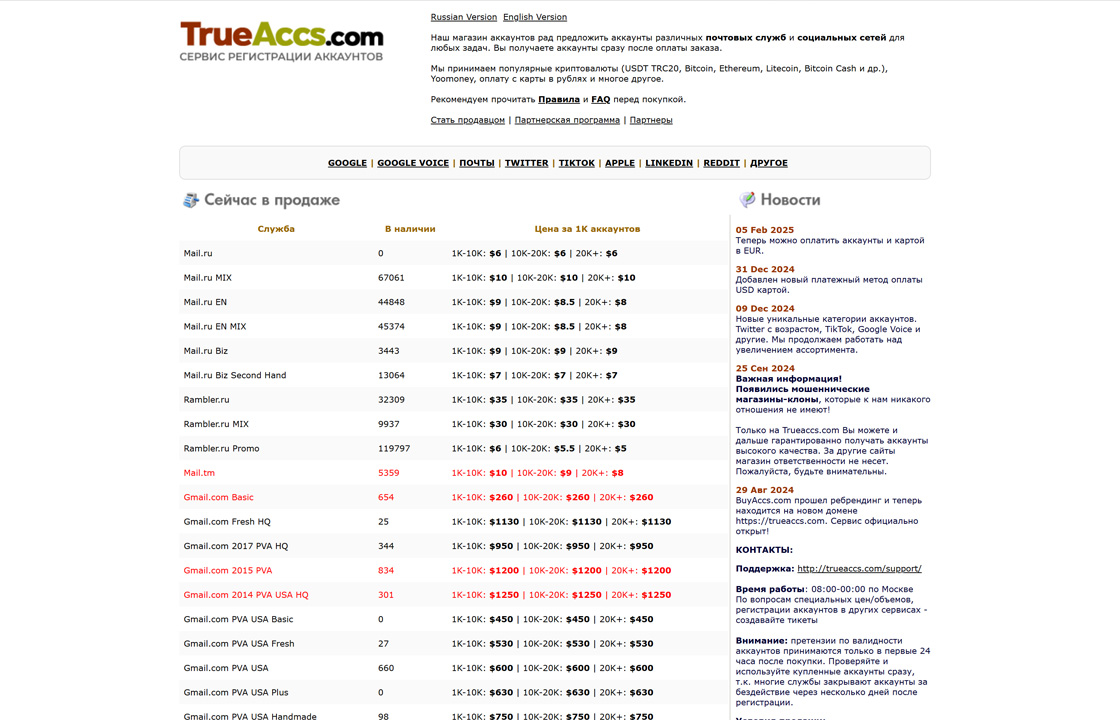Open the GOOGLE VOICE category
This screenshot has width=1120, height=720.
click(x=413, y=163)
